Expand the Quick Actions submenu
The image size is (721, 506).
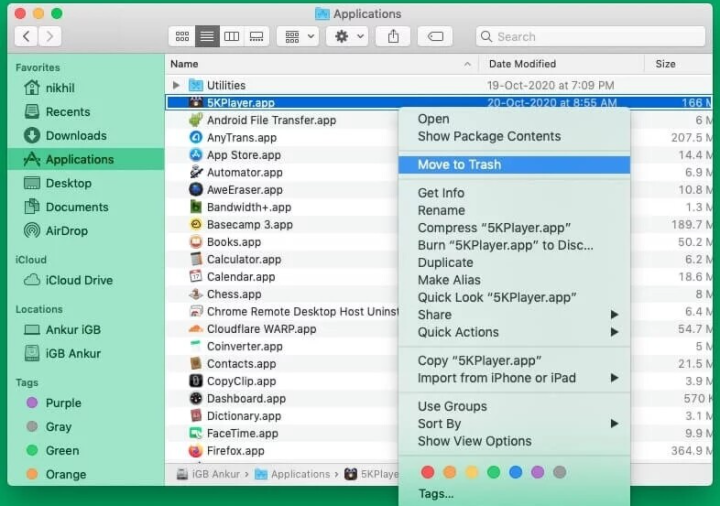[x=514, y=333]
